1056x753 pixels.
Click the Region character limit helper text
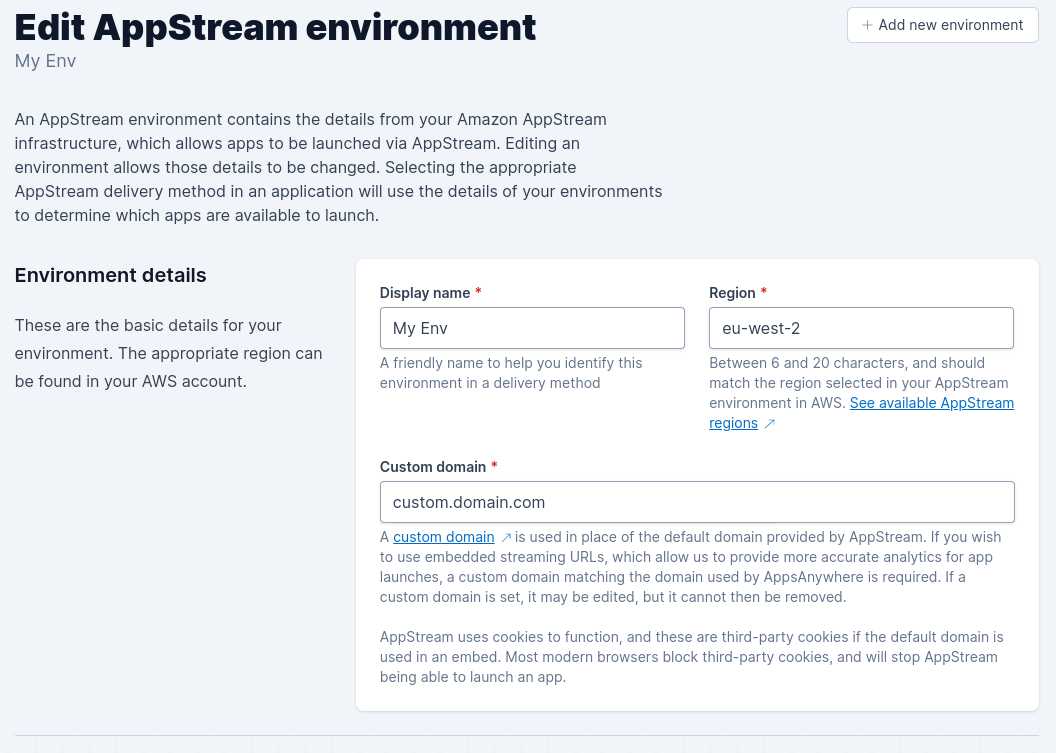tap(846, 363)
